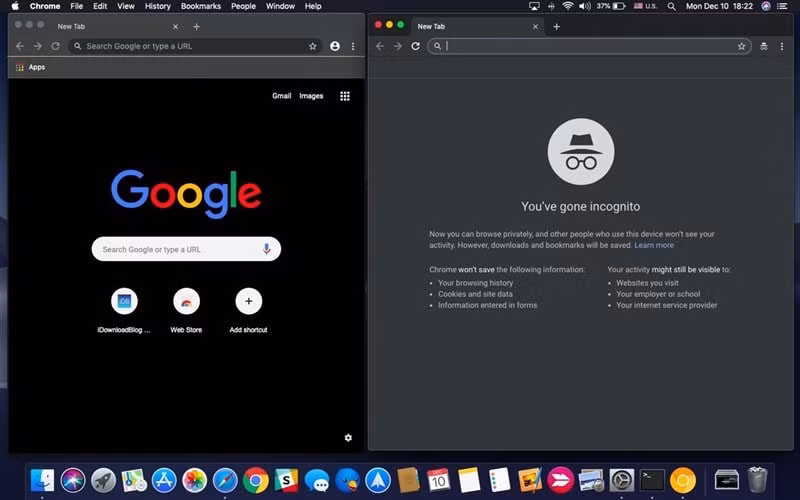Focus the address bar in the incognito window
Viewport: 800px width, 500px height.
(589, 46)
